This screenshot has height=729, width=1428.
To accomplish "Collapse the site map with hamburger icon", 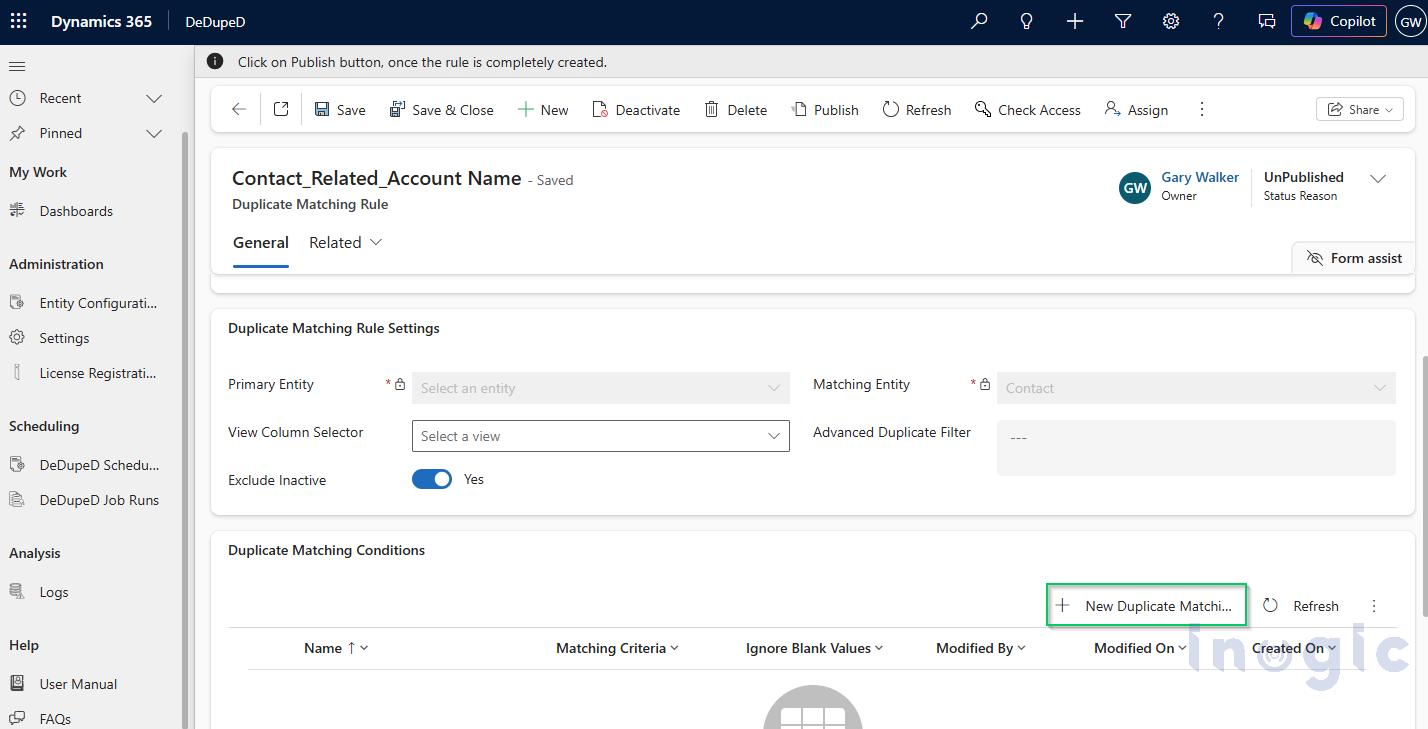I will (x=16, y=66).
